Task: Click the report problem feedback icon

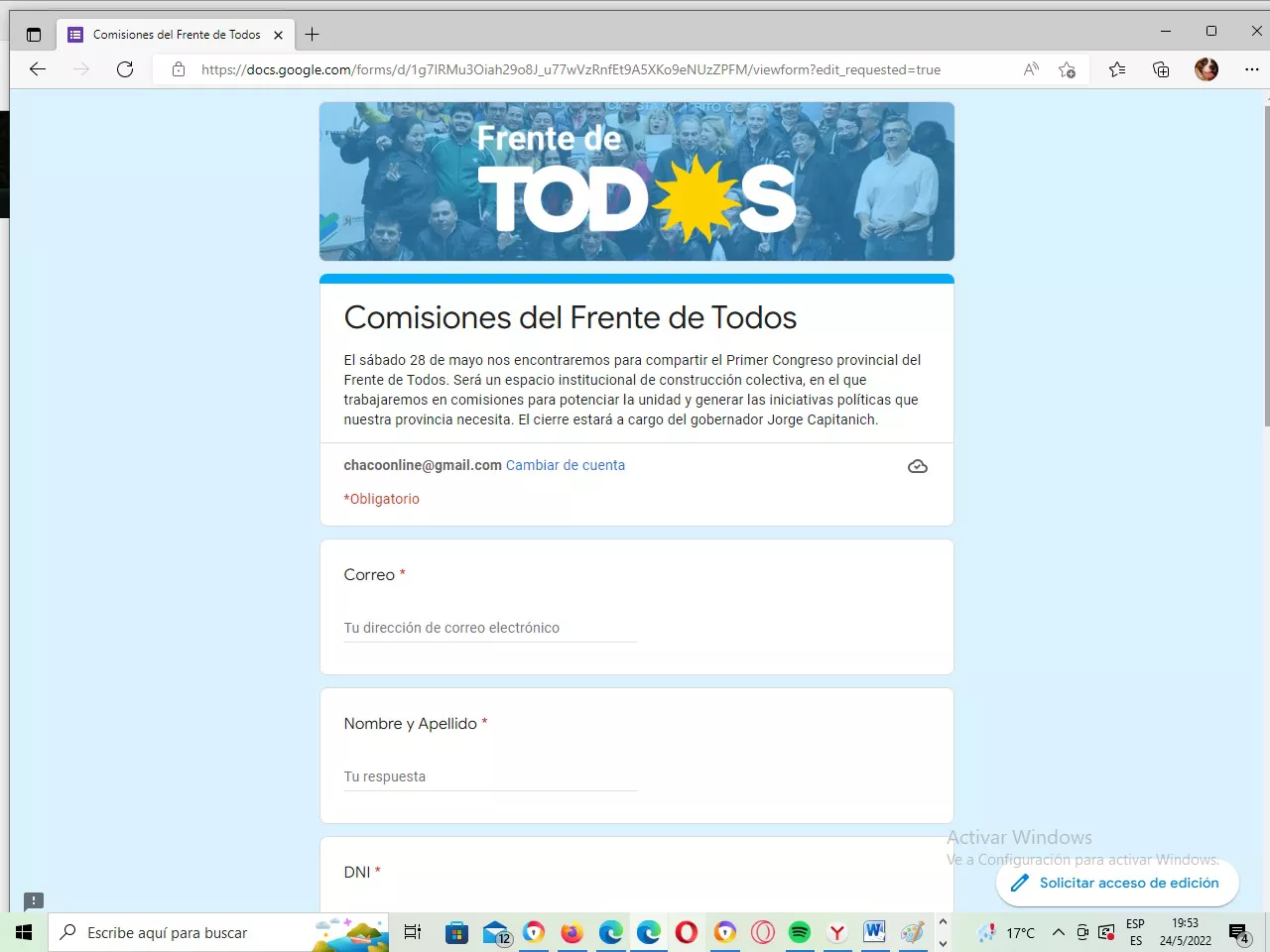Action: pos(34,901)
